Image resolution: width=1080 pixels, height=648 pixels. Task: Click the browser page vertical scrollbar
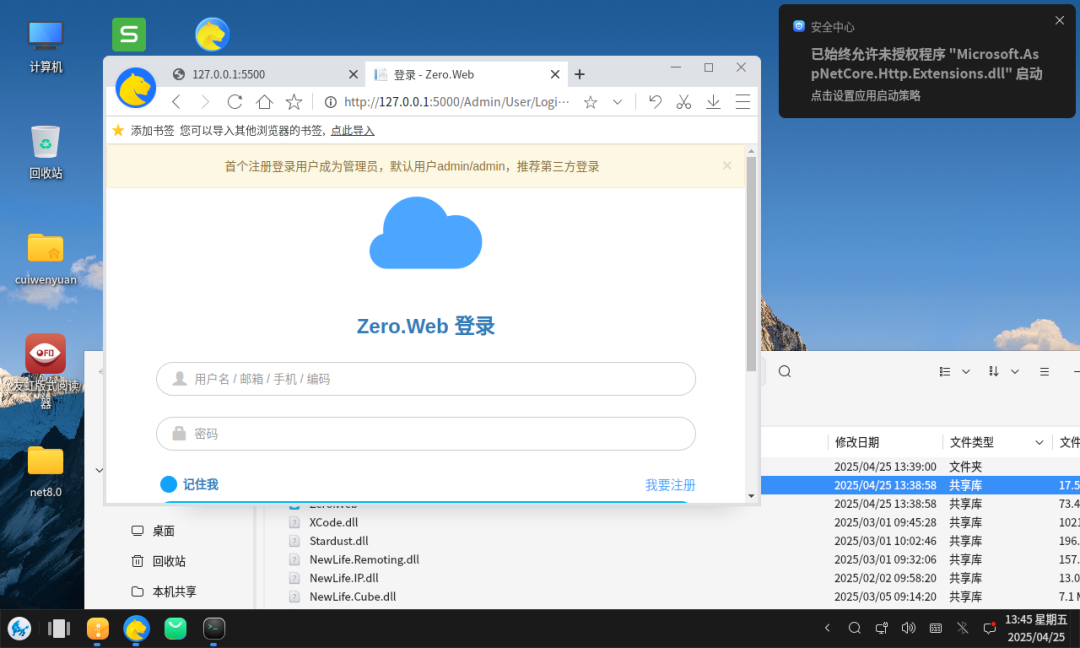[751, 264]
